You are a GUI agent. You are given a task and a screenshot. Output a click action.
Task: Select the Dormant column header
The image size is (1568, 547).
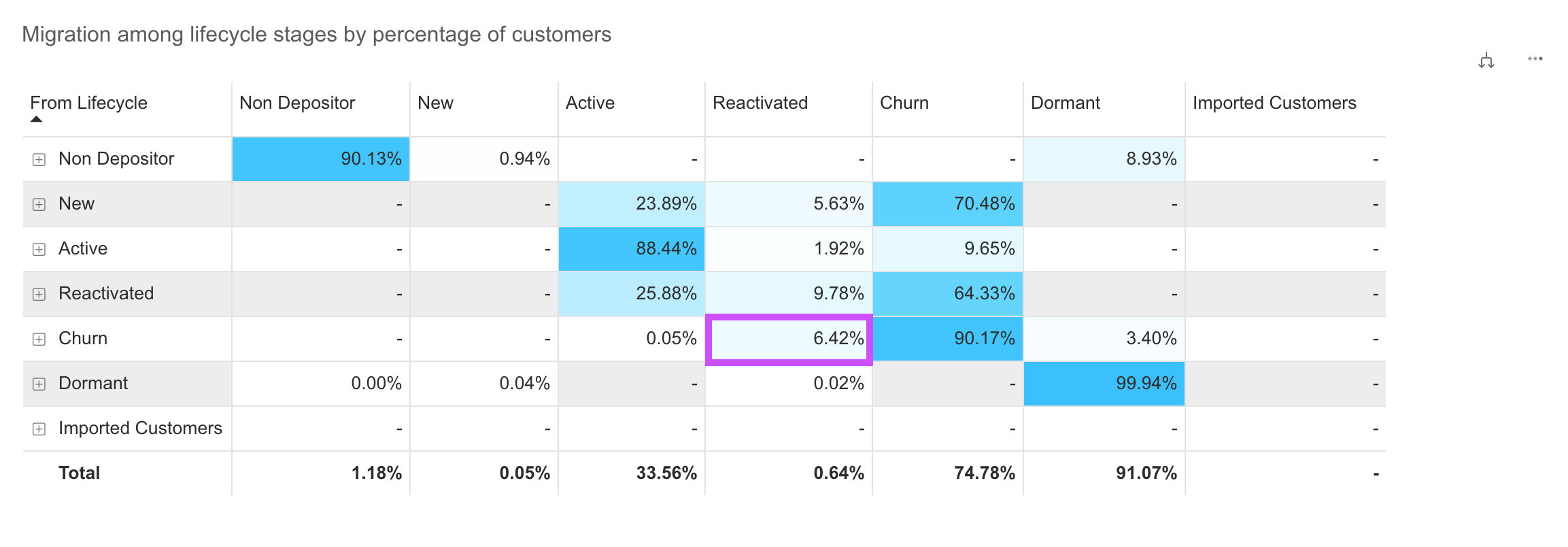click(1066, 103)
